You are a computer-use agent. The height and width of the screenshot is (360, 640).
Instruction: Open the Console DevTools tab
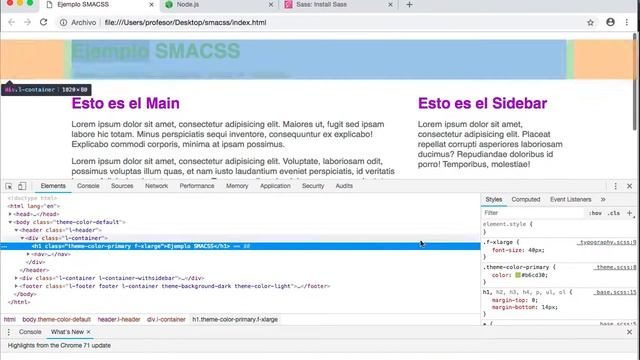pos(88,186)
